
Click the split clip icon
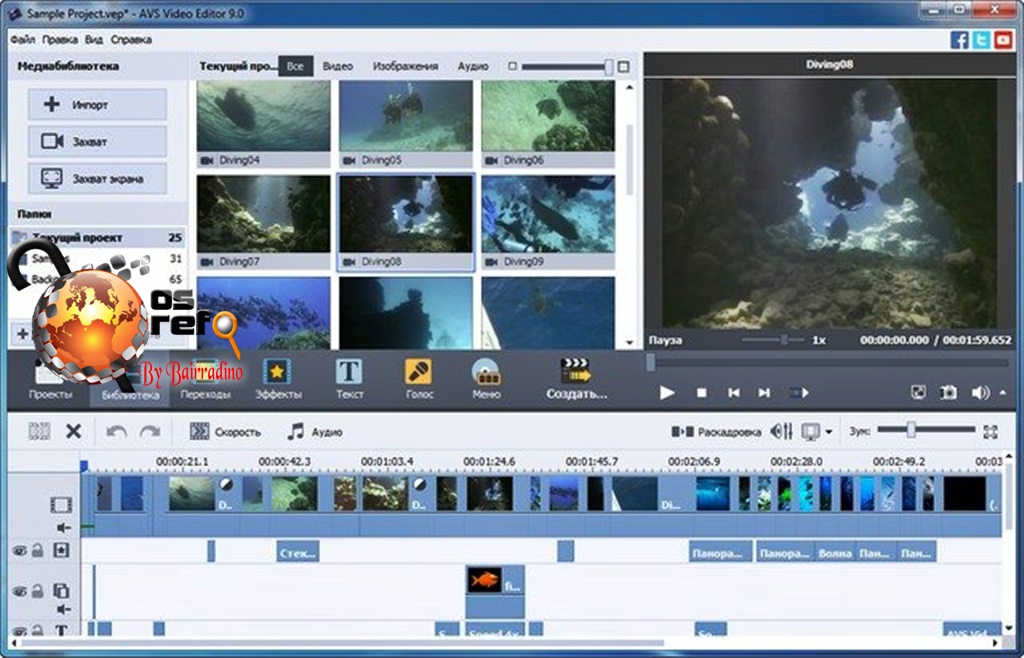39,431
